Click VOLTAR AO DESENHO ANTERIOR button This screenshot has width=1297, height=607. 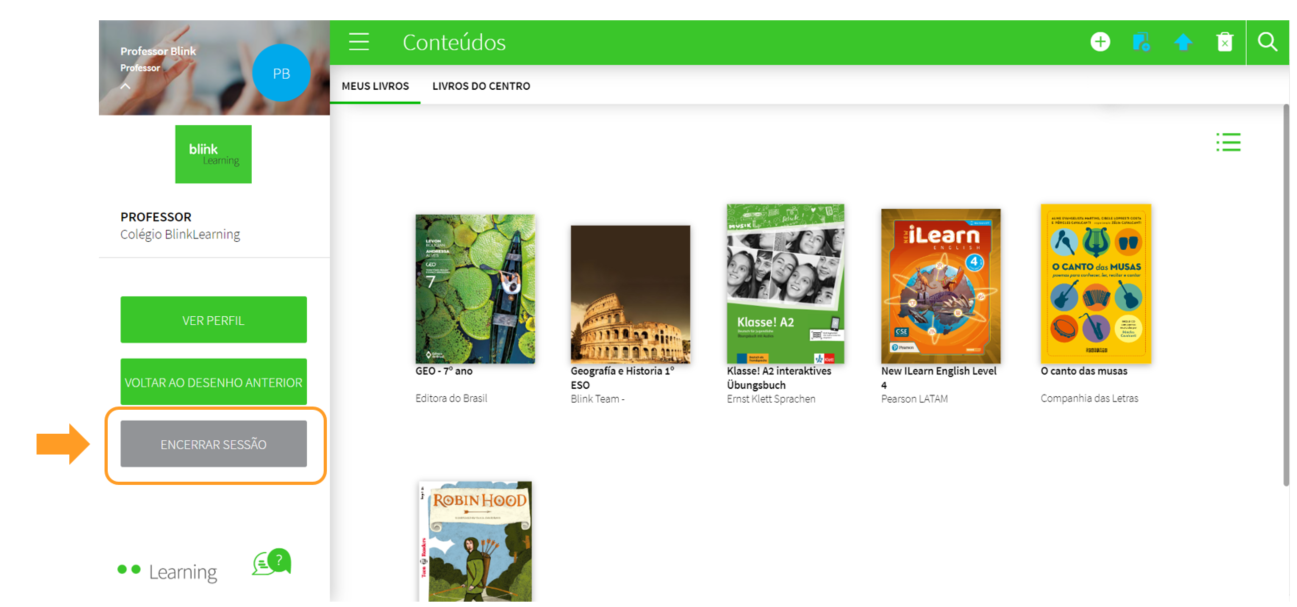tap(213, 382)
